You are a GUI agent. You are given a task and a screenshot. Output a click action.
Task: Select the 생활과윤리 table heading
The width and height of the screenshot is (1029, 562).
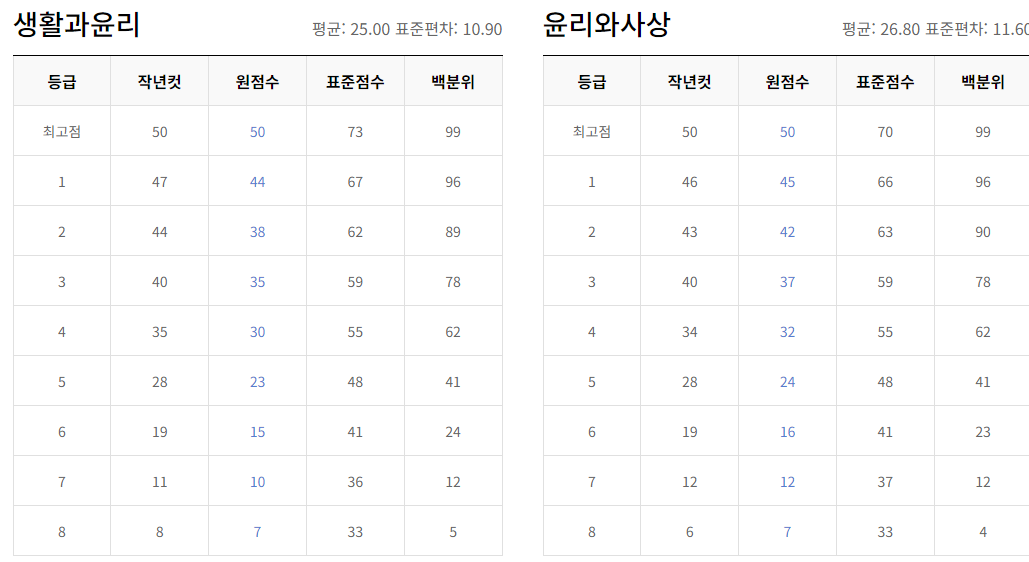pos(77,24)
